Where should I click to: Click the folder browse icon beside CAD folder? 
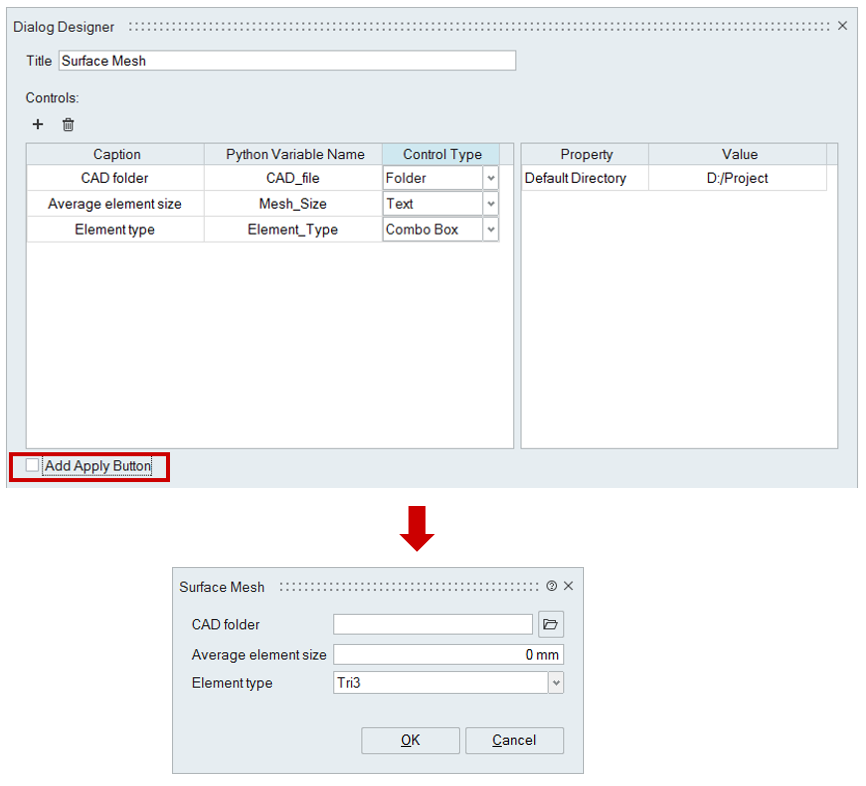pos(551,625)
